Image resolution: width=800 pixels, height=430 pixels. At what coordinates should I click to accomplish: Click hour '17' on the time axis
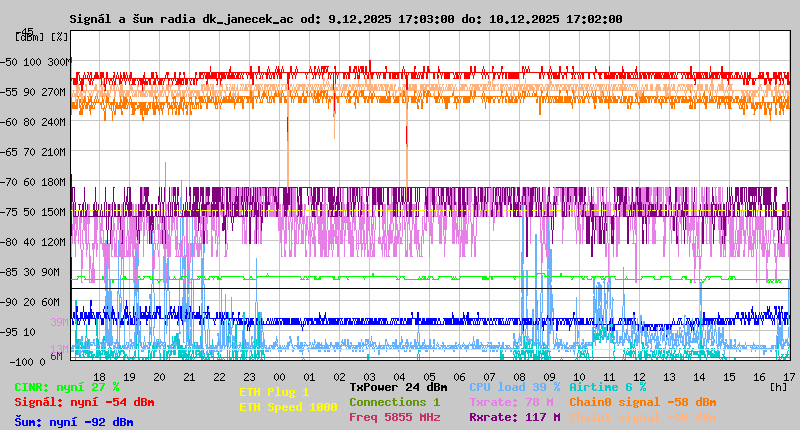pyautogui.click(x=789, y=377)
